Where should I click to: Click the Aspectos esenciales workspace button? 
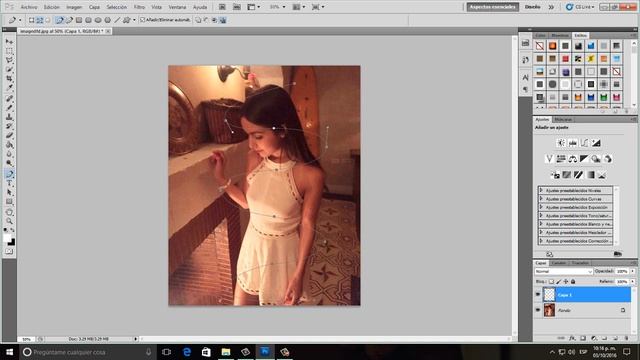point(493,7)
